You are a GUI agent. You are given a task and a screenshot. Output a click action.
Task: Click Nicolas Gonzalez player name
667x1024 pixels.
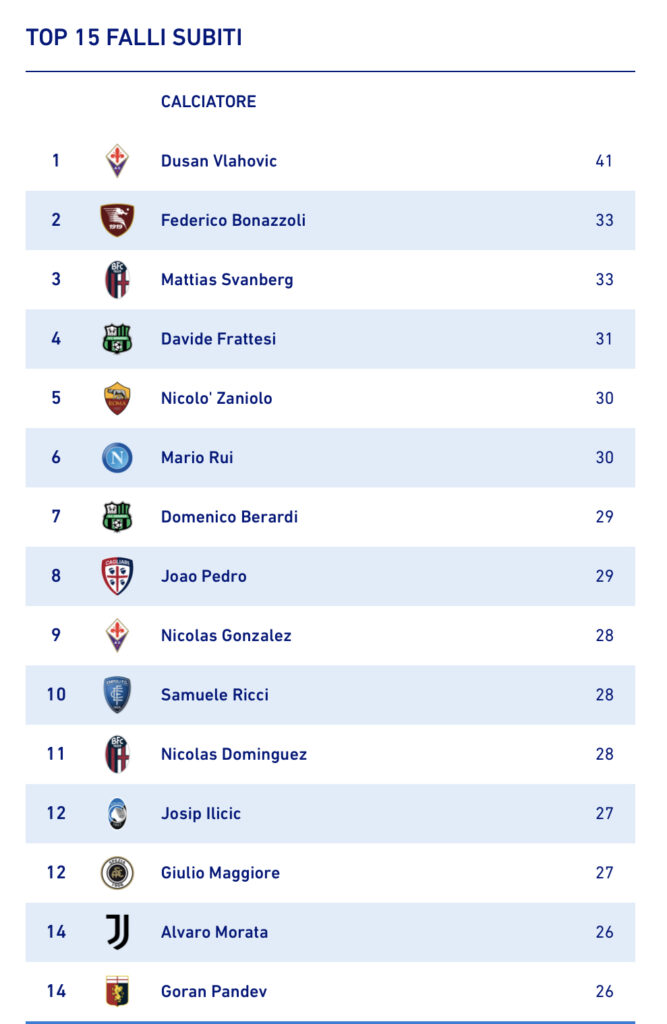226,635
